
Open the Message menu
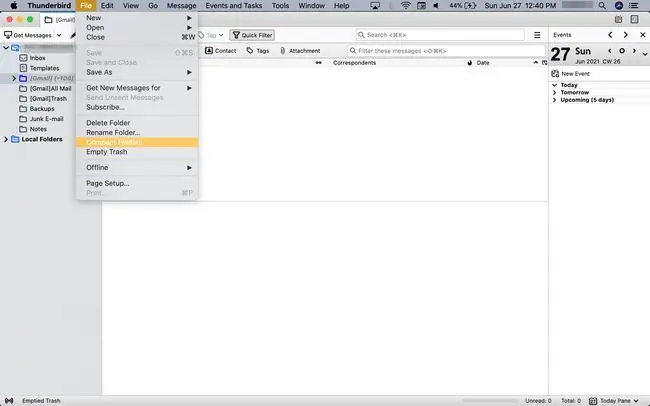[182, 6]
